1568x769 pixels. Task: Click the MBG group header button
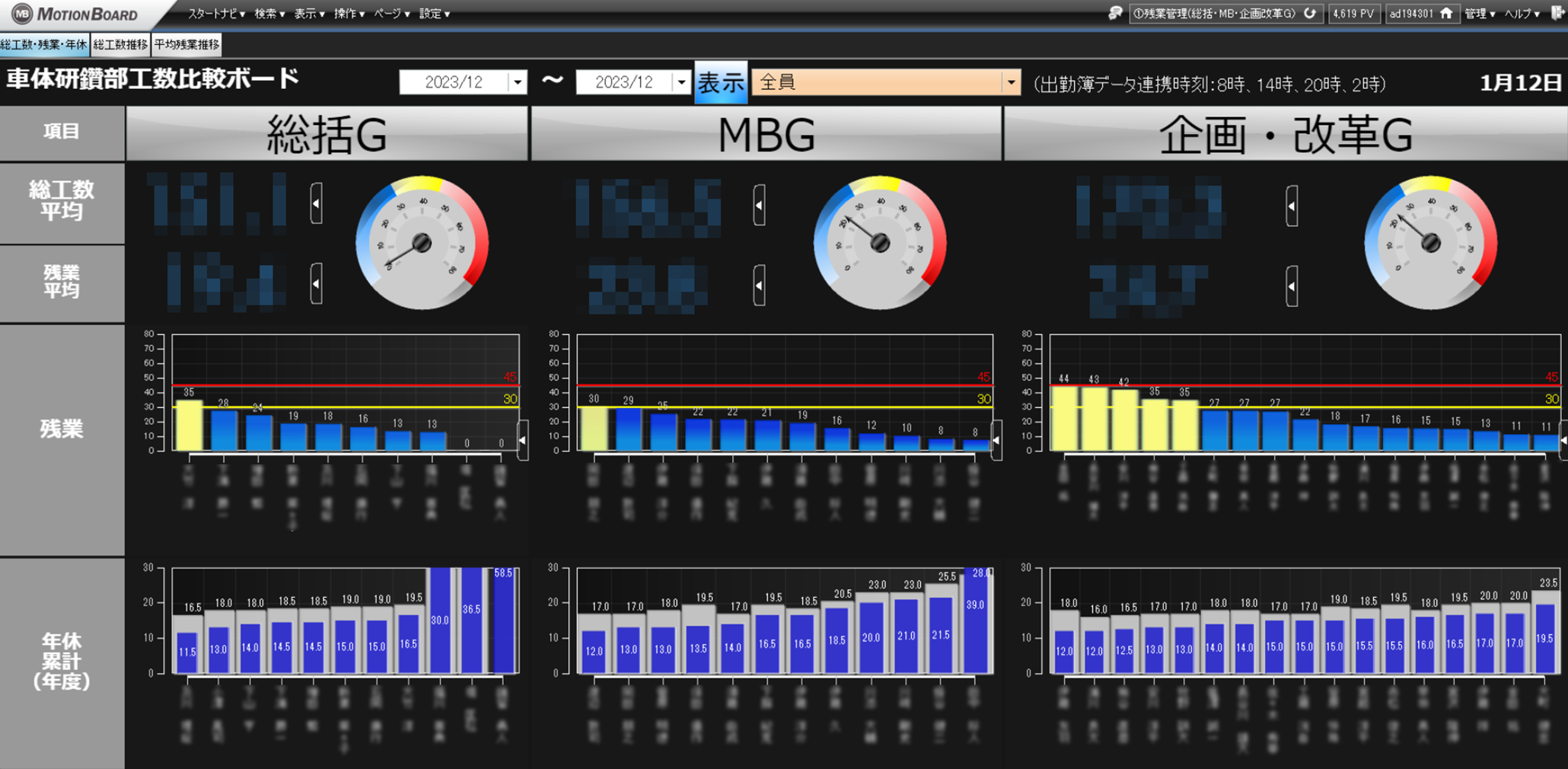(766, 134)
